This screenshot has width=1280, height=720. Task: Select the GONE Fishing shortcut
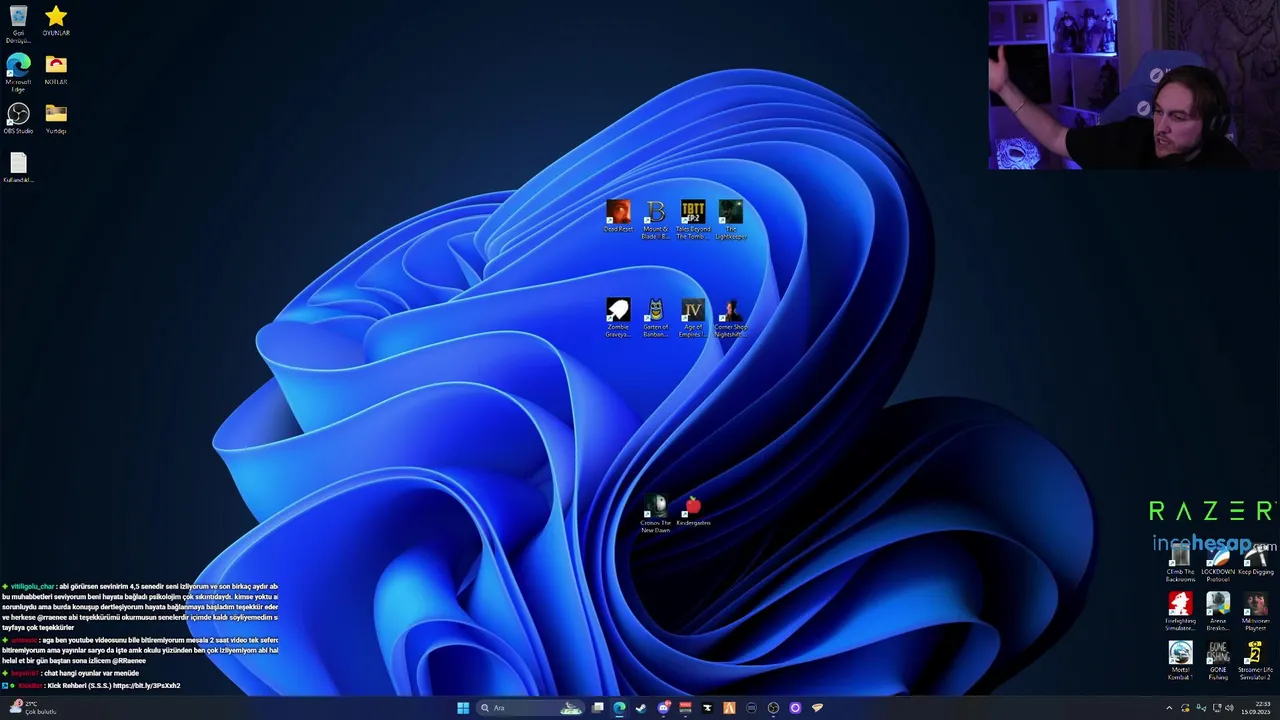pyautogui.click(x=1217, y=660)
